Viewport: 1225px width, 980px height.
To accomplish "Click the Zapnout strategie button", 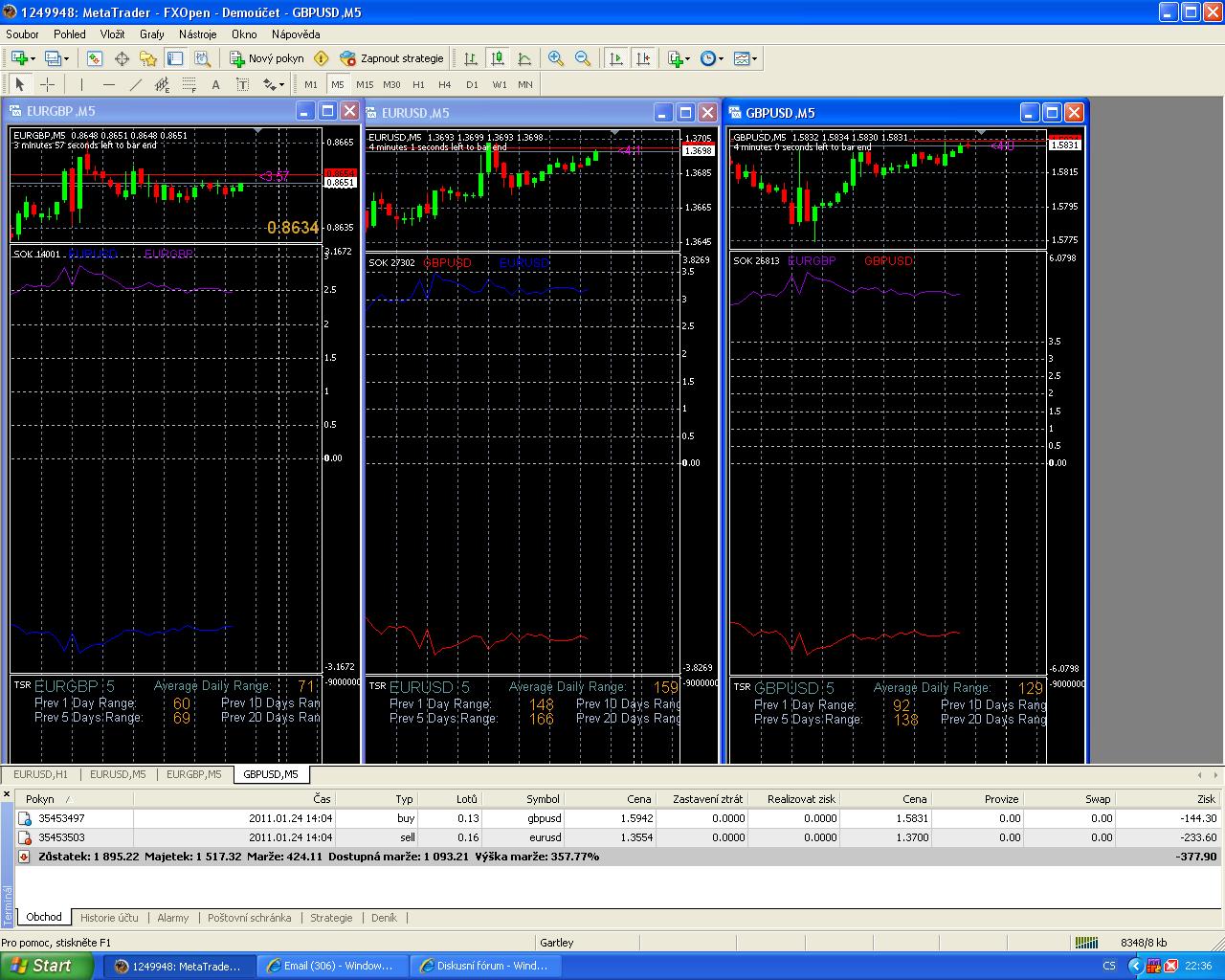I will tap(392, 58).
